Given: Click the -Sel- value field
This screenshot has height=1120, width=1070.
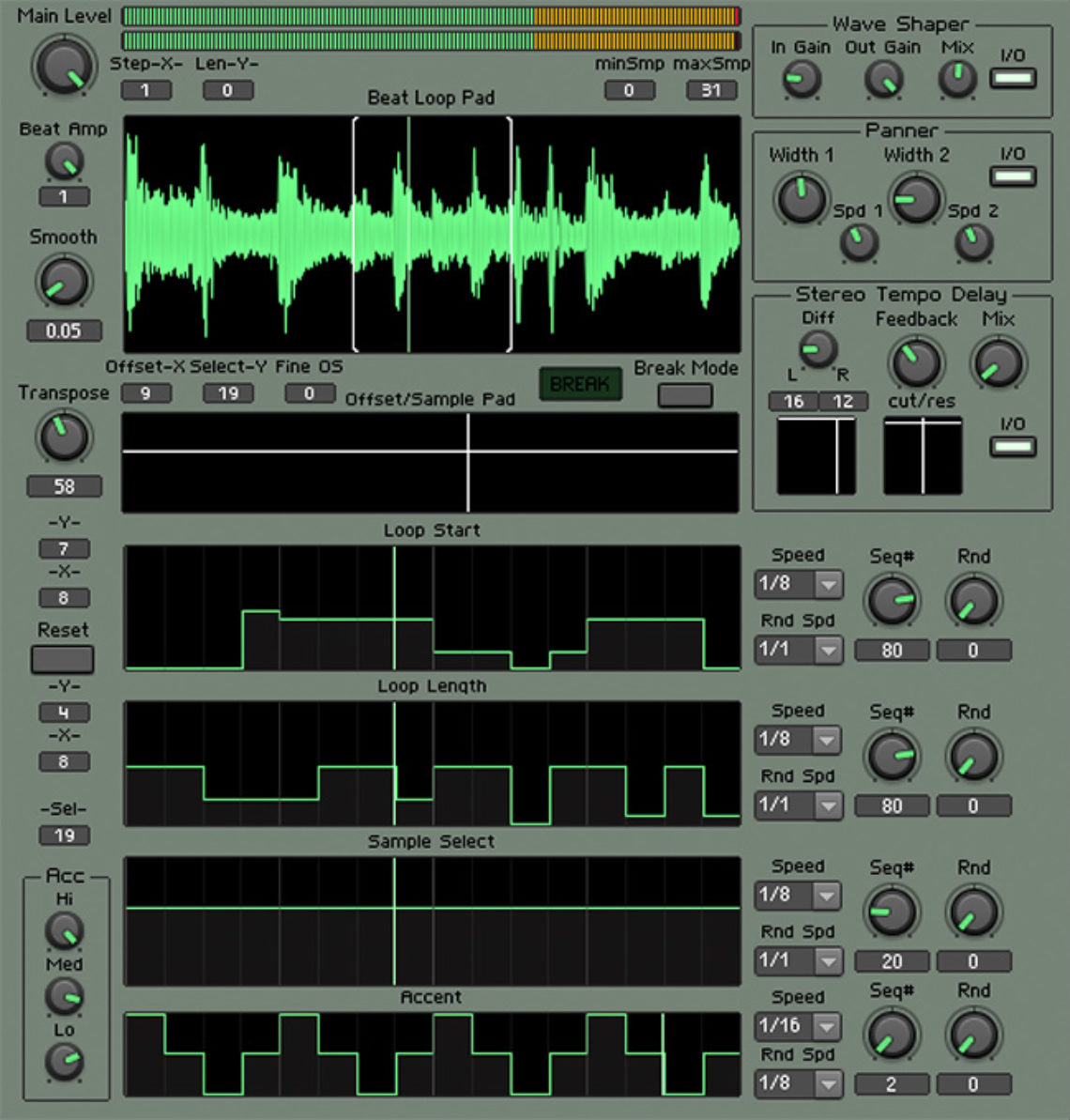Looking at the screenshot, I should (x=64, y=835).
